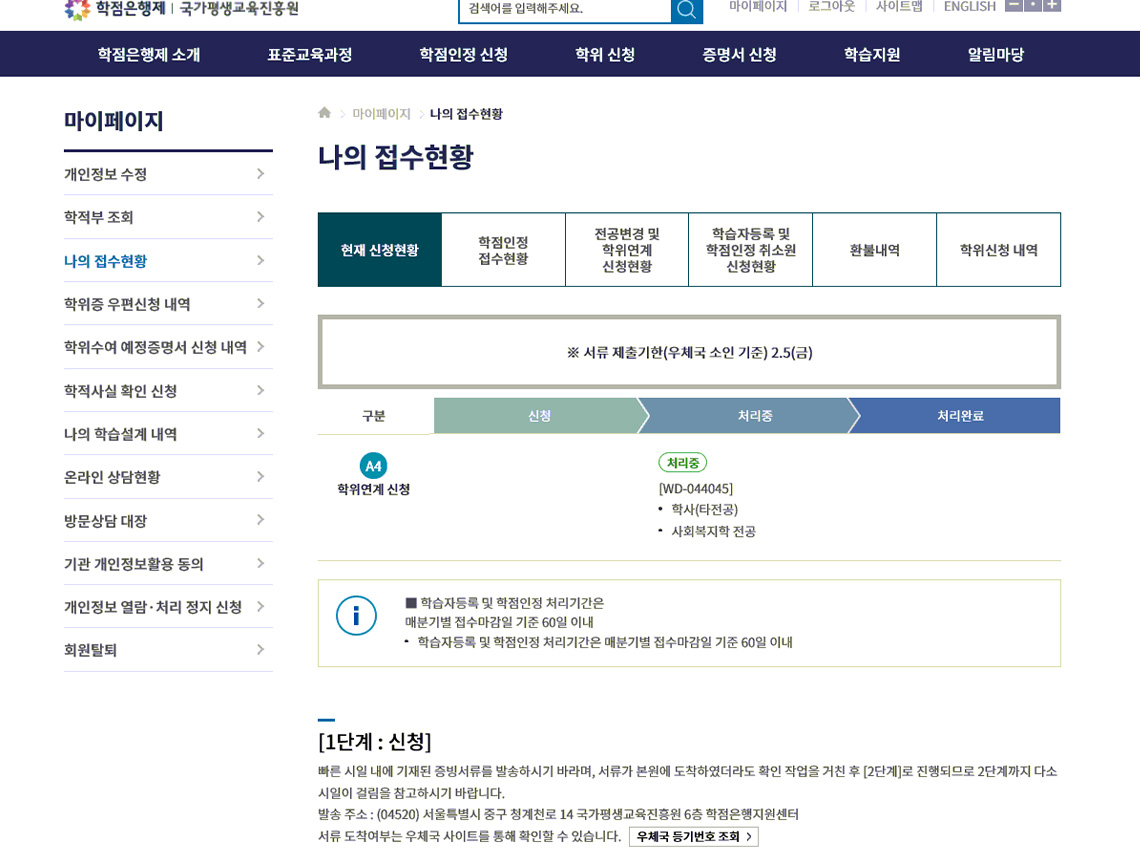Click the zoom in plus icon
This screenshot has width=1140, height=850.
pos(1052,5)
